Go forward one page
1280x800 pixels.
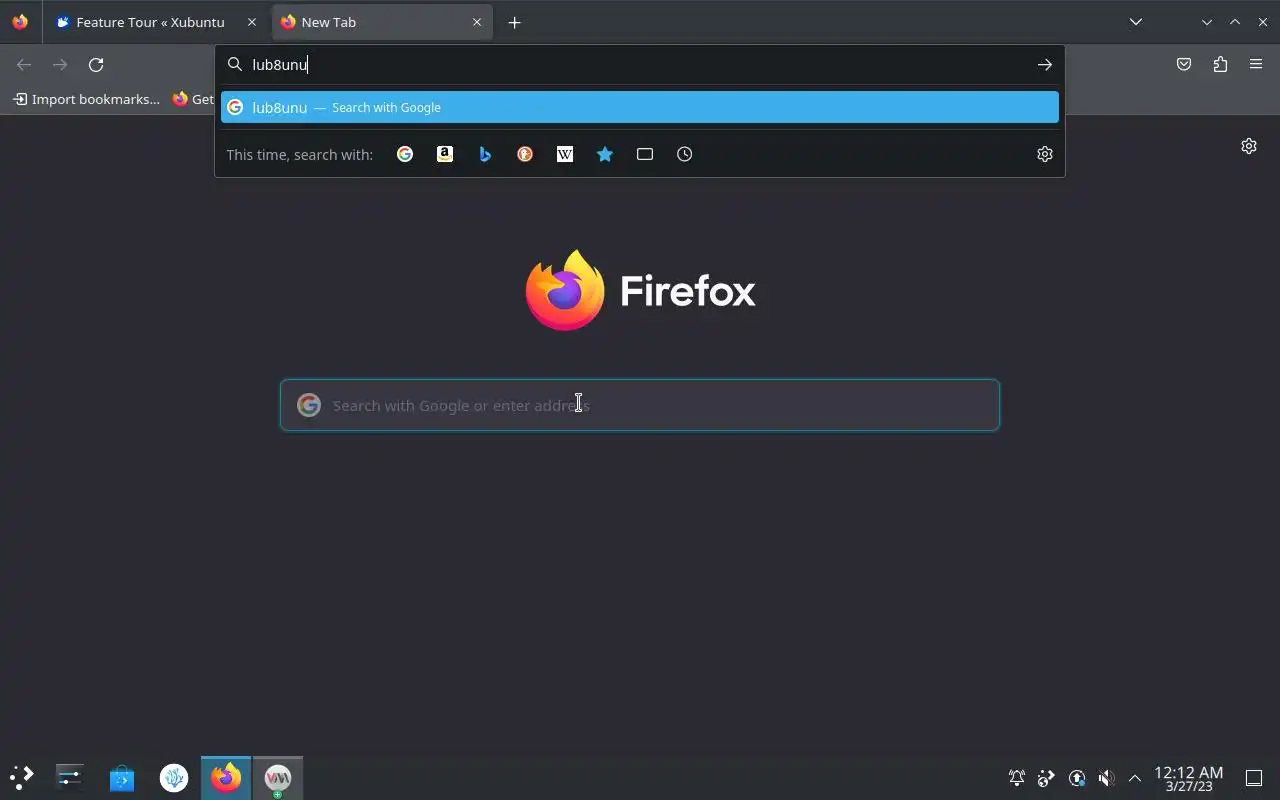(60, 65)
